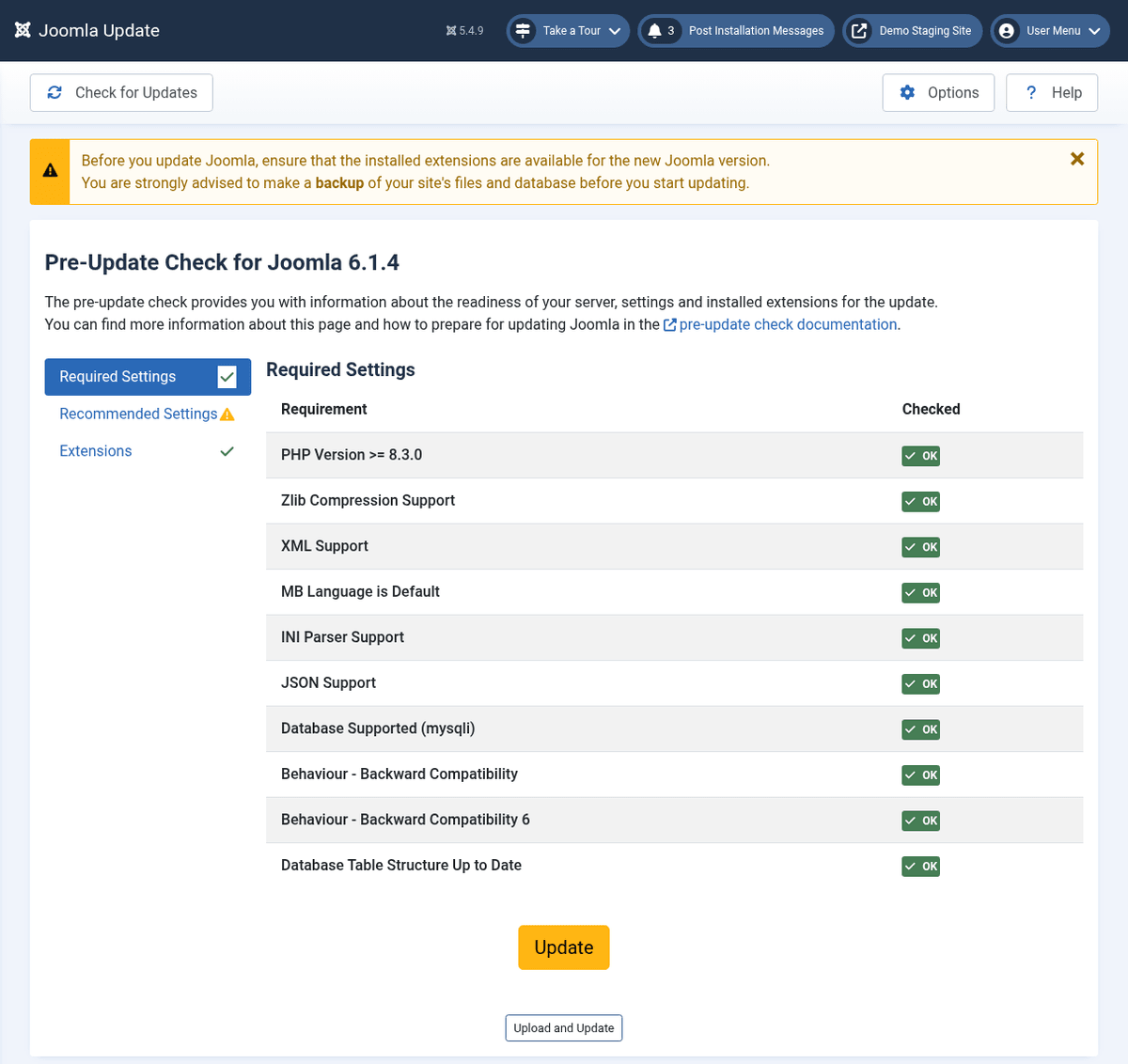
Task: Click 'MB Language is Default' text
Action: (x=360, y=591)
